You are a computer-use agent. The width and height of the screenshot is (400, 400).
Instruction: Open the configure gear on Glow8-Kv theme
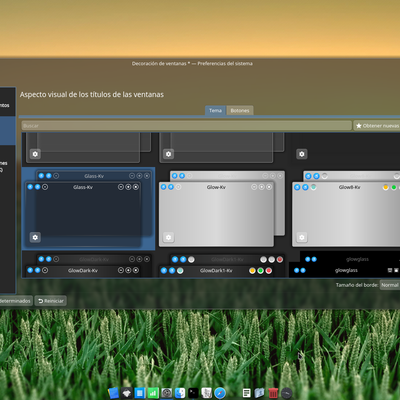pyautogui.click(x=302, y=237)
